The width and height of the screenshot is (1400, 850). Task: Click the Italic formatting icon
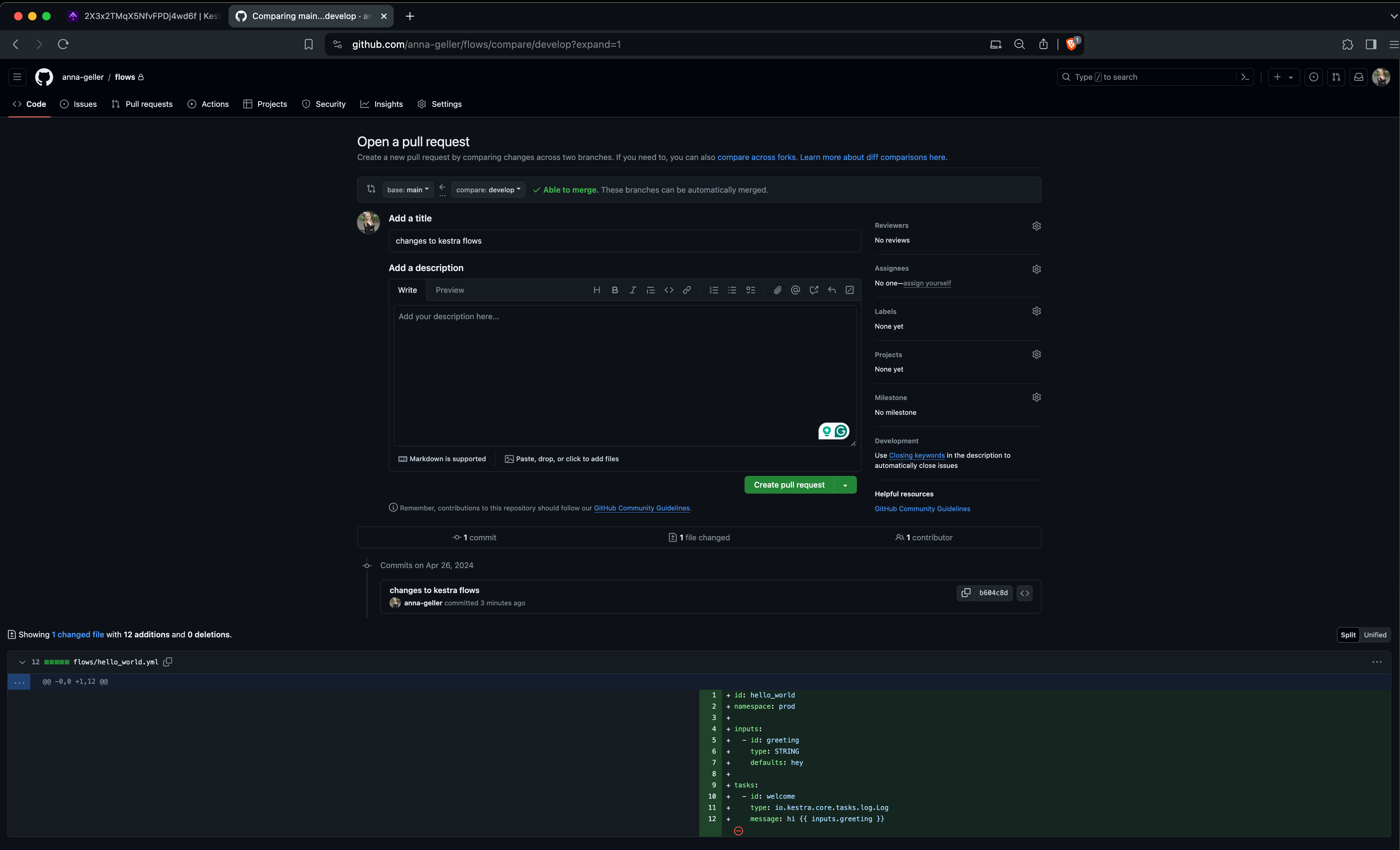pyautogui.click(x=632, y=290)
